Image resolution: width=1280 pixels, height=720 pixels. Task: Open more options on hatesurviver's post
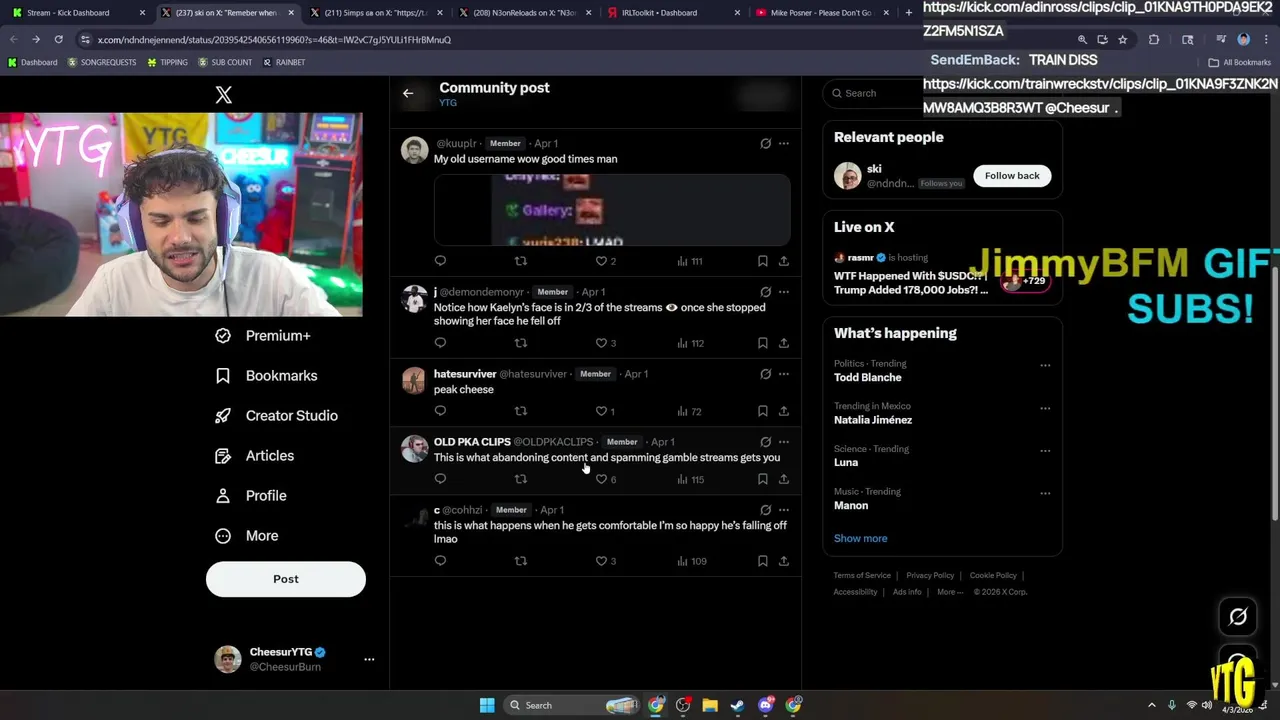coord(784,374)
